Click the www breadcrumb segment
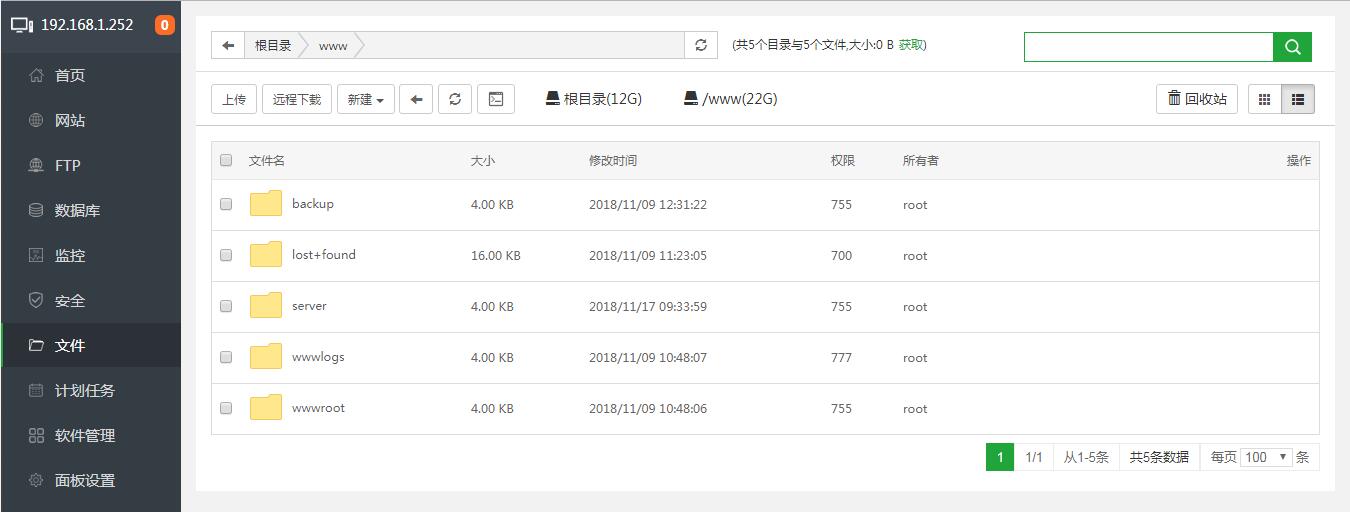The width and height of the screenshot is (1350, 512). (x=333, y=45)
